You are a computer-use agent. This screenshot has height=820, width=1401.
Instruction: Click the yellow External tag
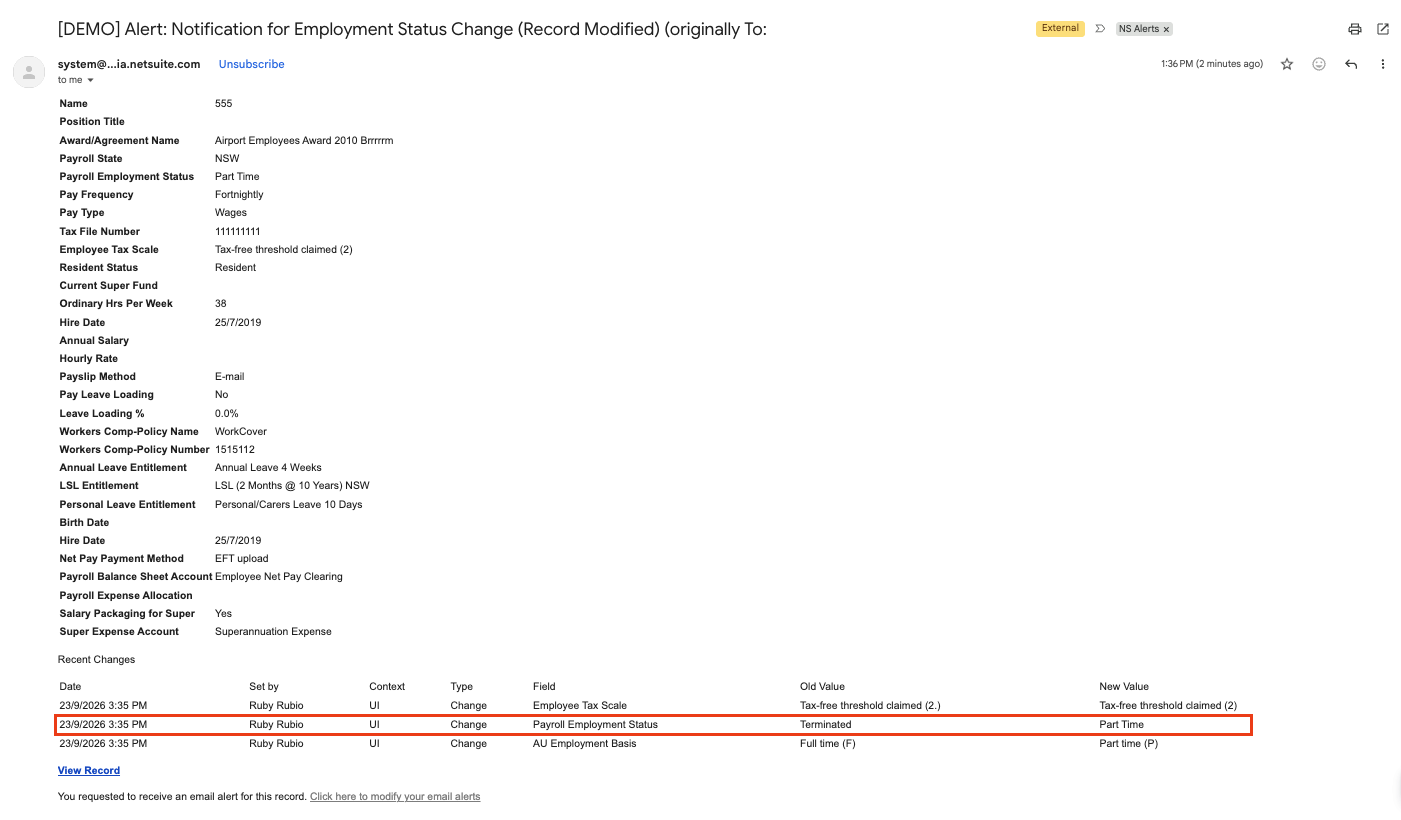coord(1060,29)
